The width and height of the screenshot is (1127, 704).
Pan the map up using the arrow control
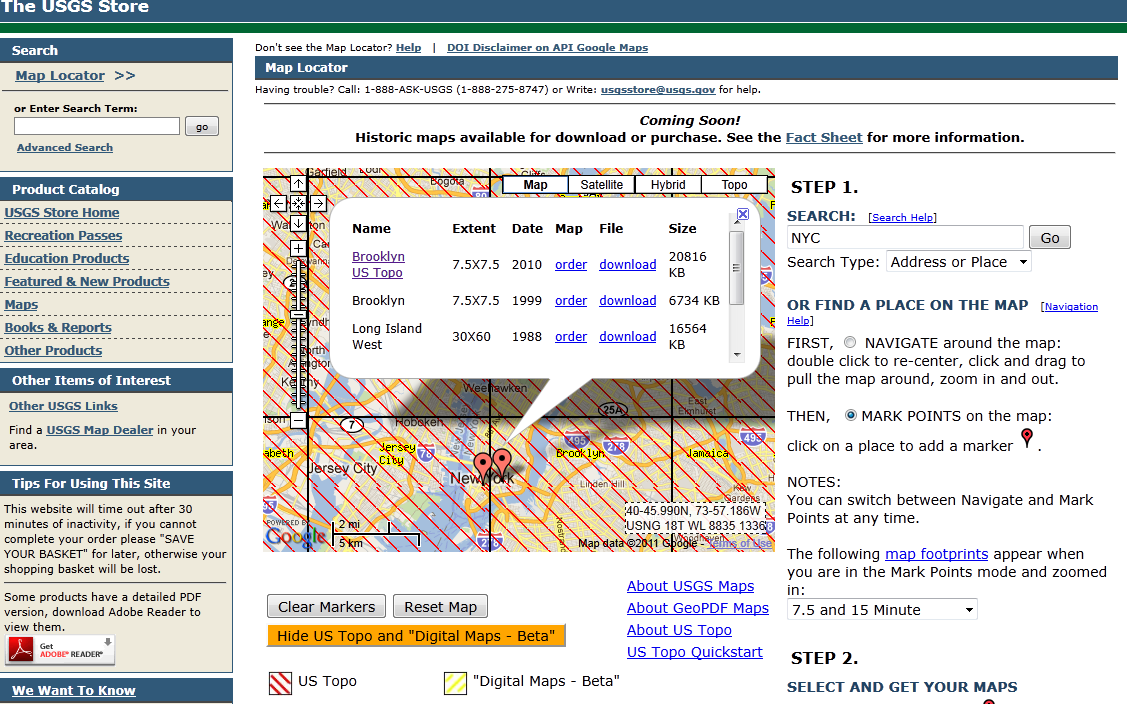pos(297,183)
